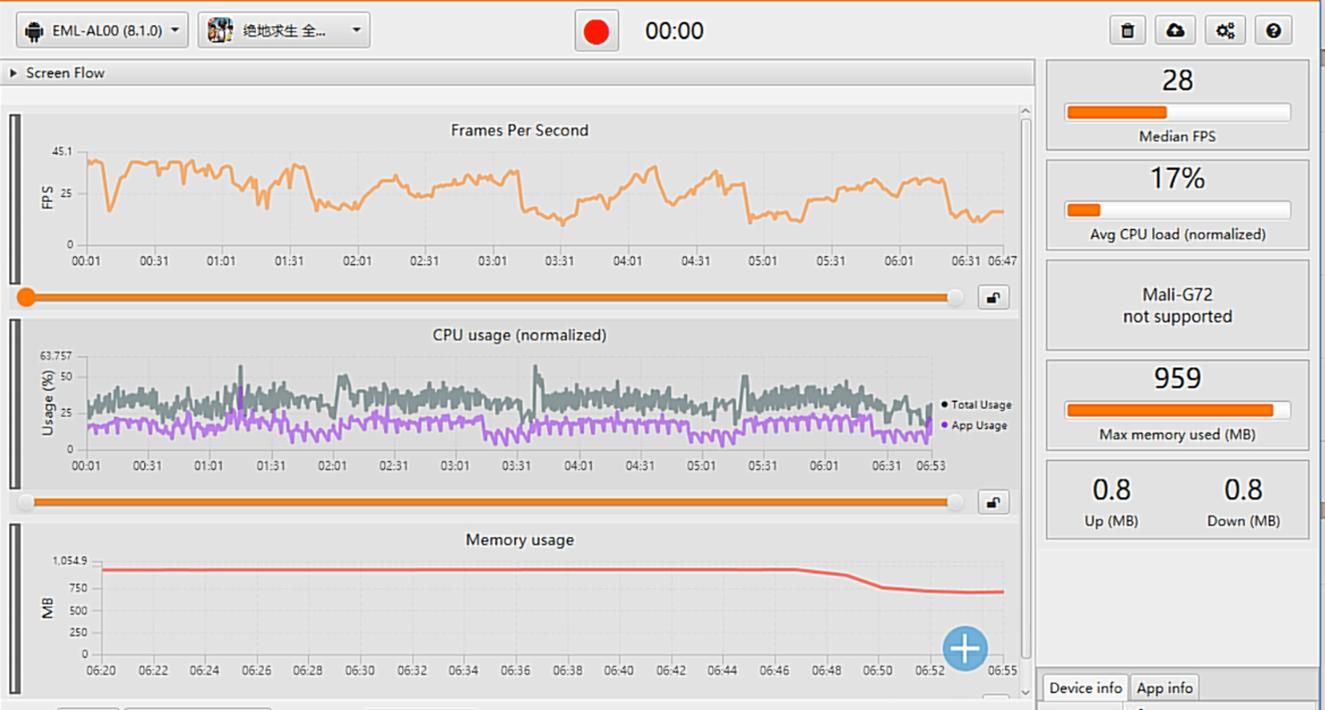
Task: Switch to the App info tab
Action: 1164,688
